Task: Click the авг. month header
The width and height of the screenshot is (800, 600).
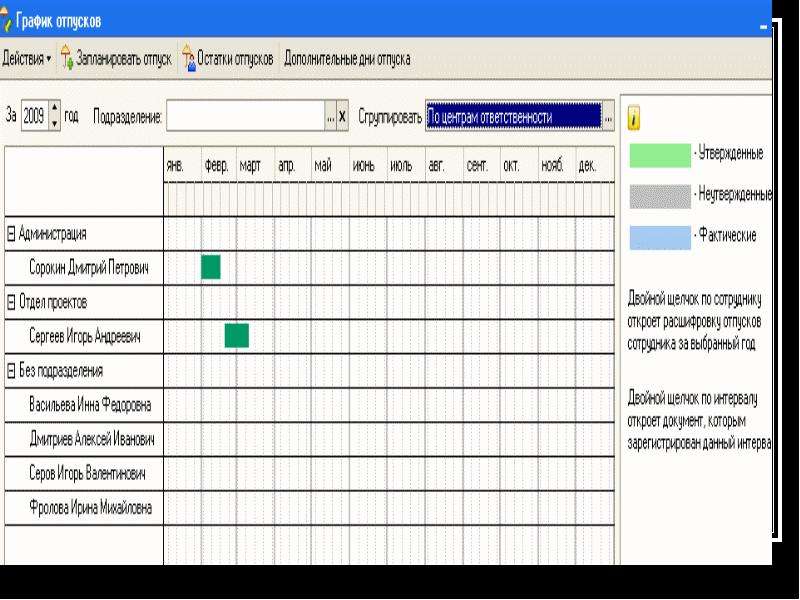Action: [x=444, y=165]
